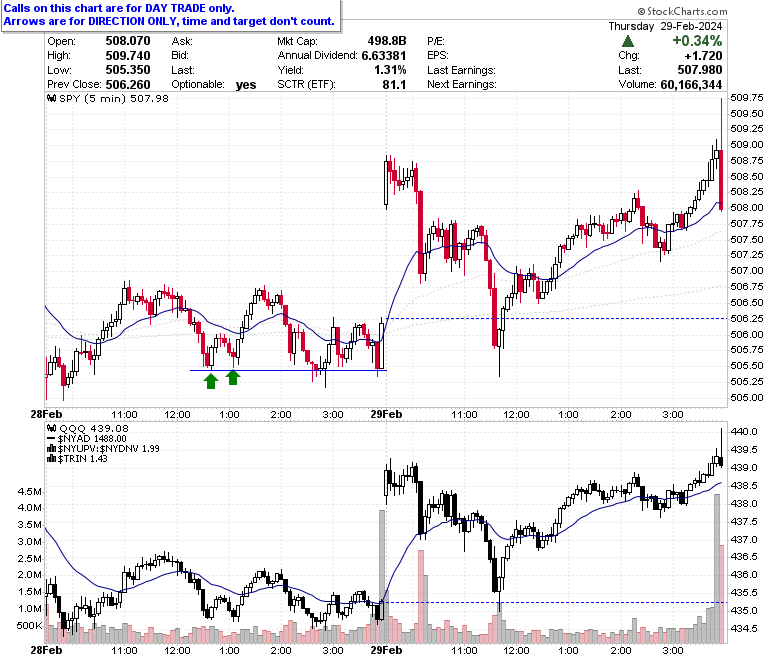Click the Last value 507.980
The width and height of the screenshot is (780, 659).
pyautogui.click(x=700, y=70)
